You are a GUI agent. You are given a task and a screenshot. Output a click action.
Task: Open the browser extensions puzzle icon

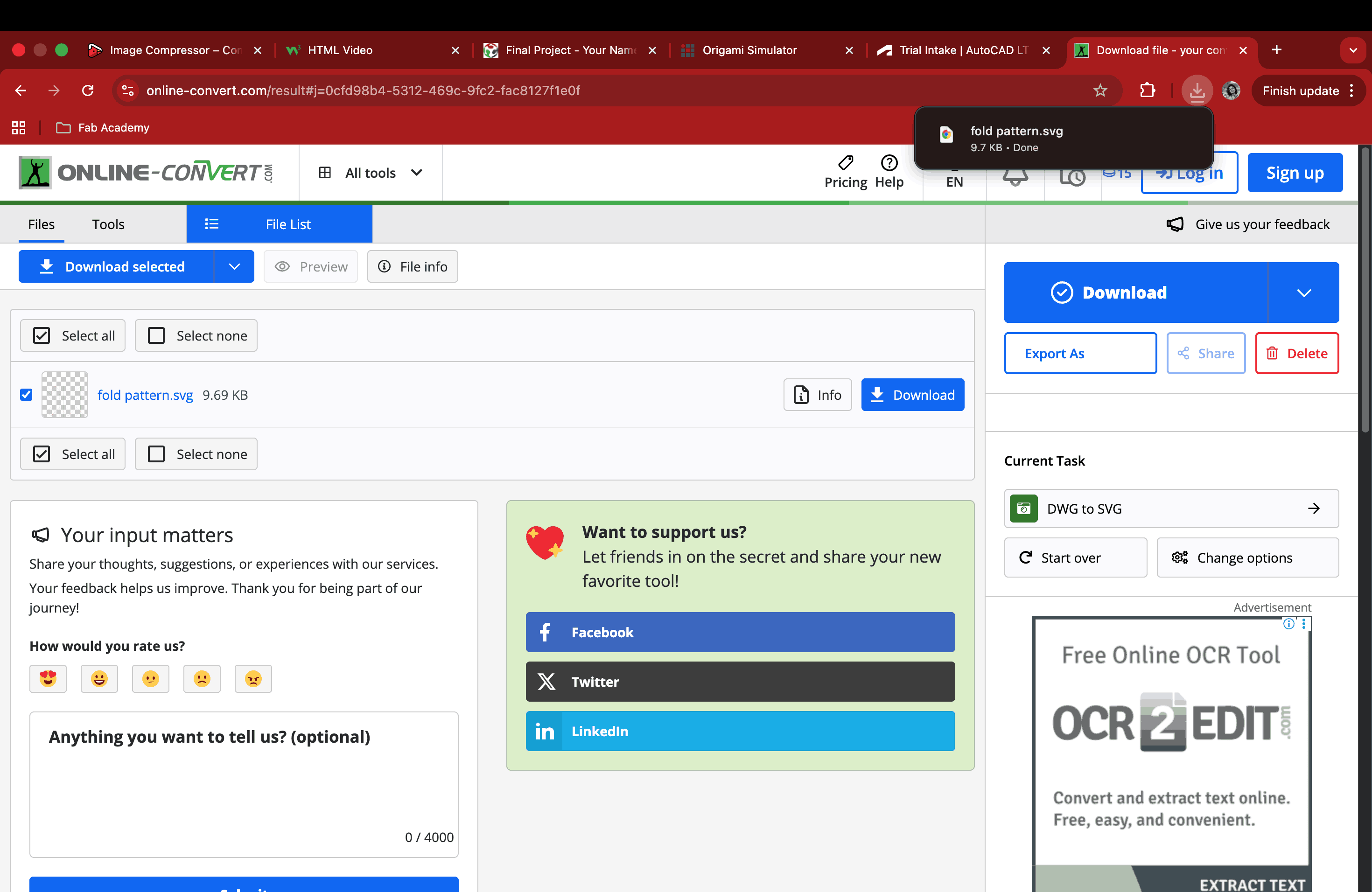pos(1147,91)
